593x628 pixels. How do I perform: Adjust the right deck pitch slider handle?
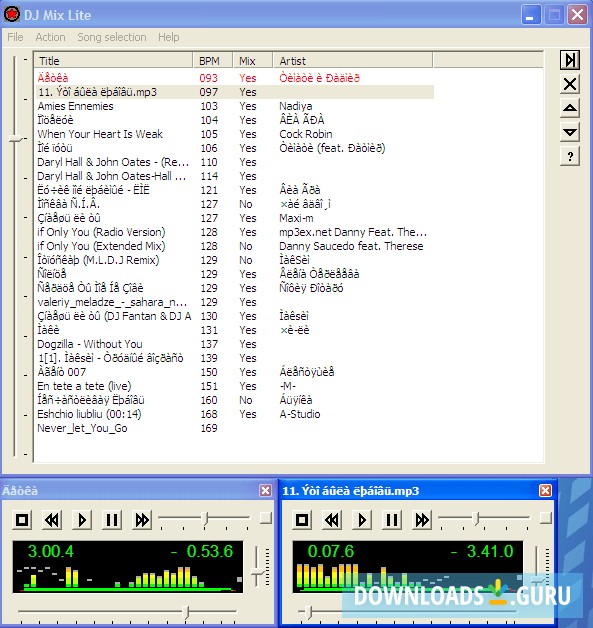coord(476,518)
